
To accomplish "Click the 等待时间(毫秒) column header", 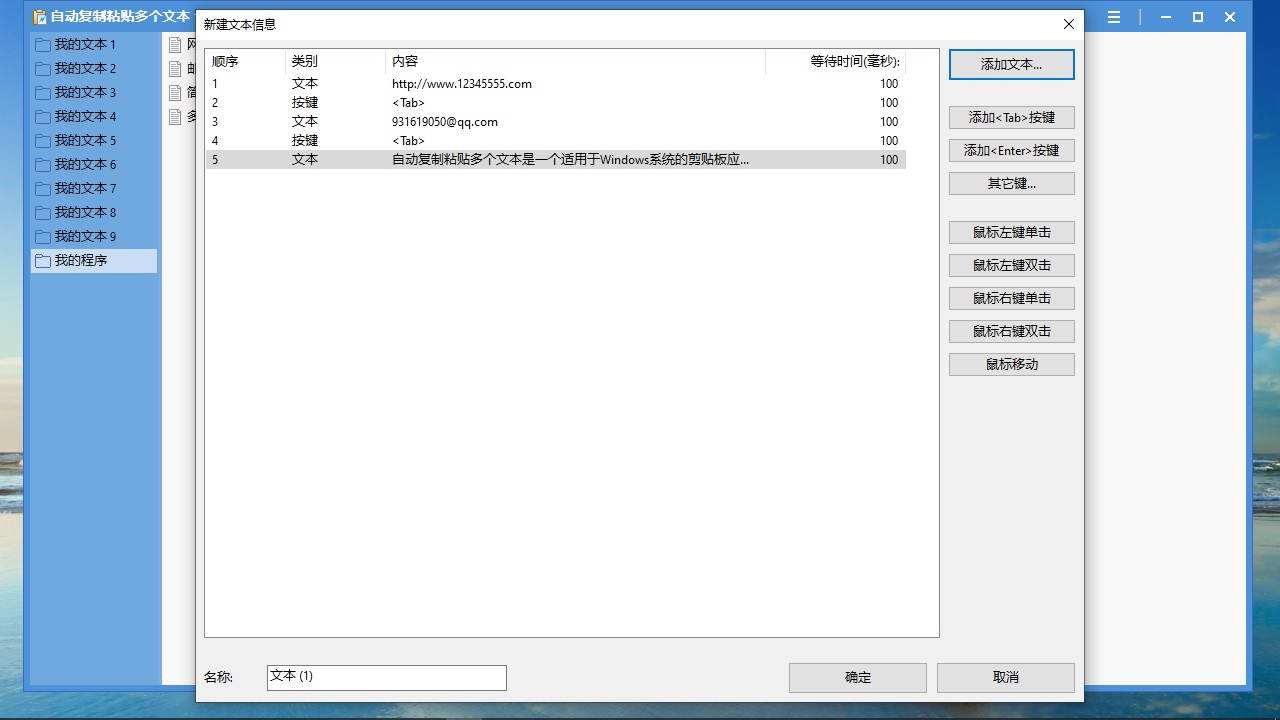I will 835,61.
